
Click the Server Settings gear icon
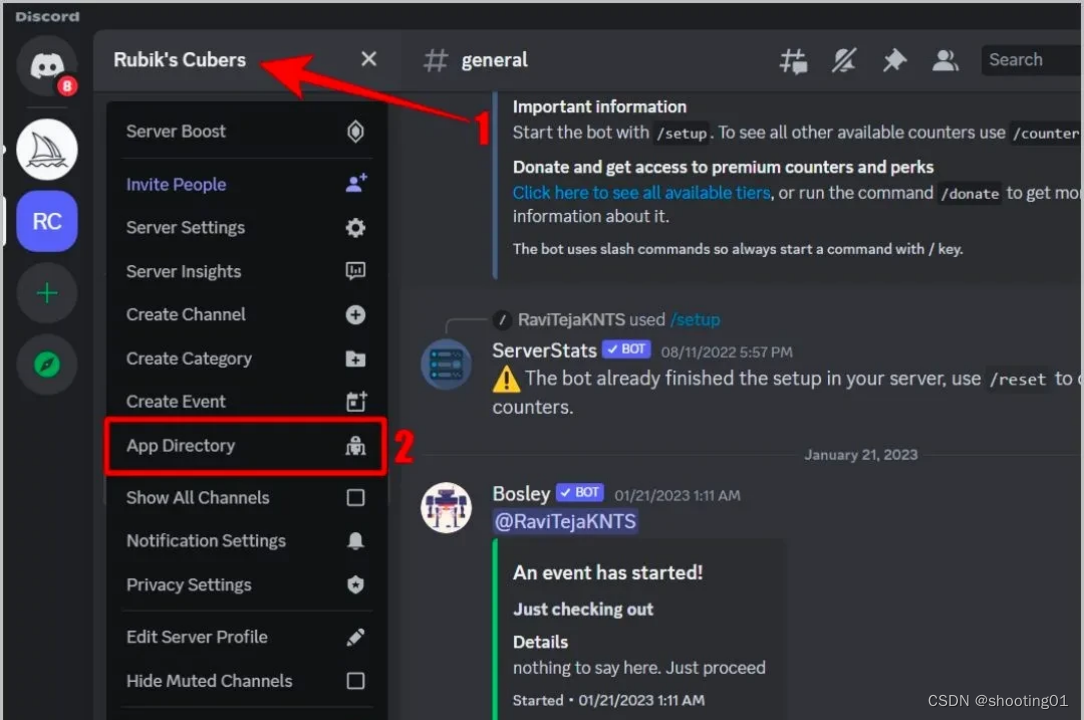coord(355,228)
